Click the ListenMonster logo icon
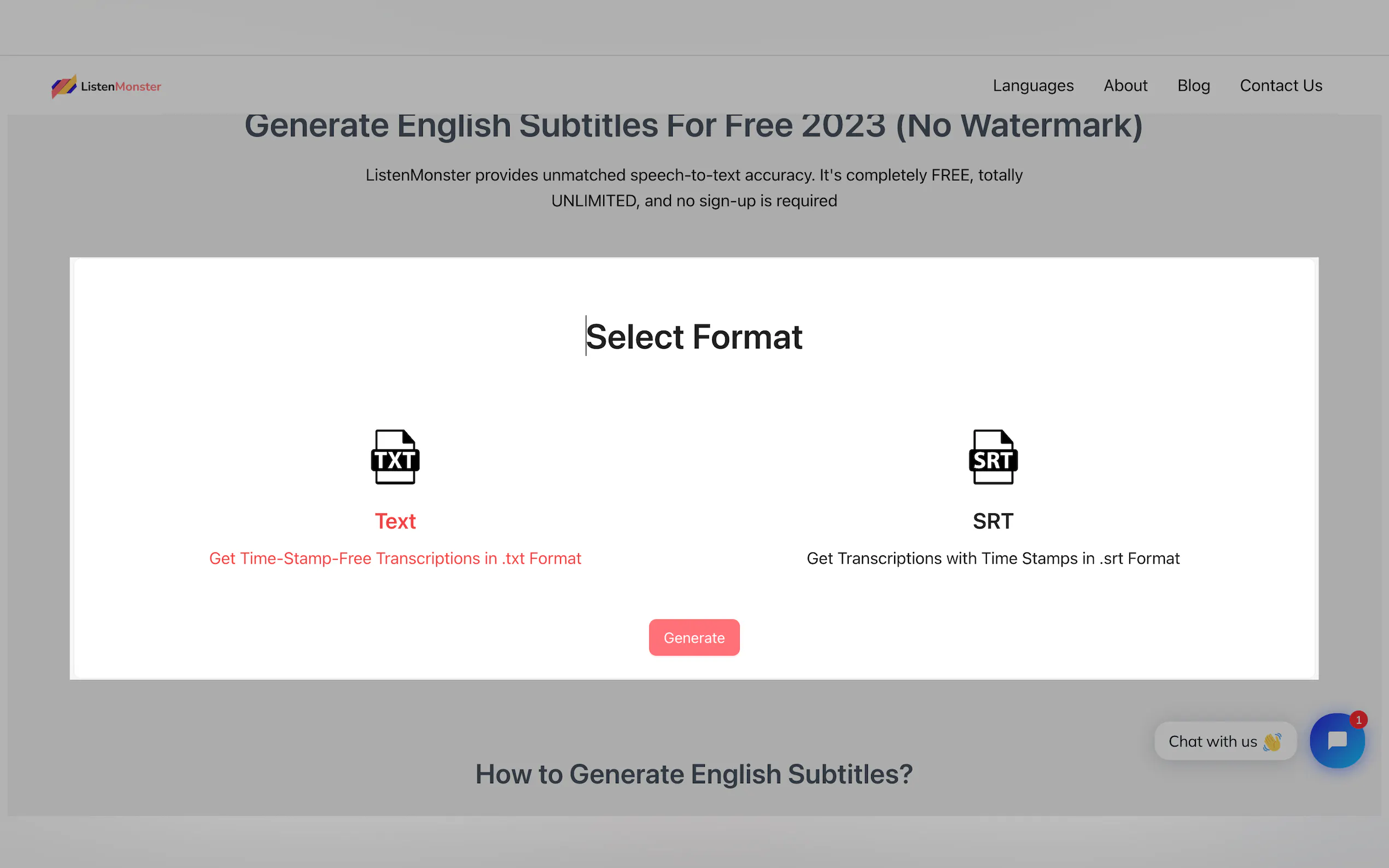The width and height of the screenshot is (1389, 868). click(x=64, y=86)
